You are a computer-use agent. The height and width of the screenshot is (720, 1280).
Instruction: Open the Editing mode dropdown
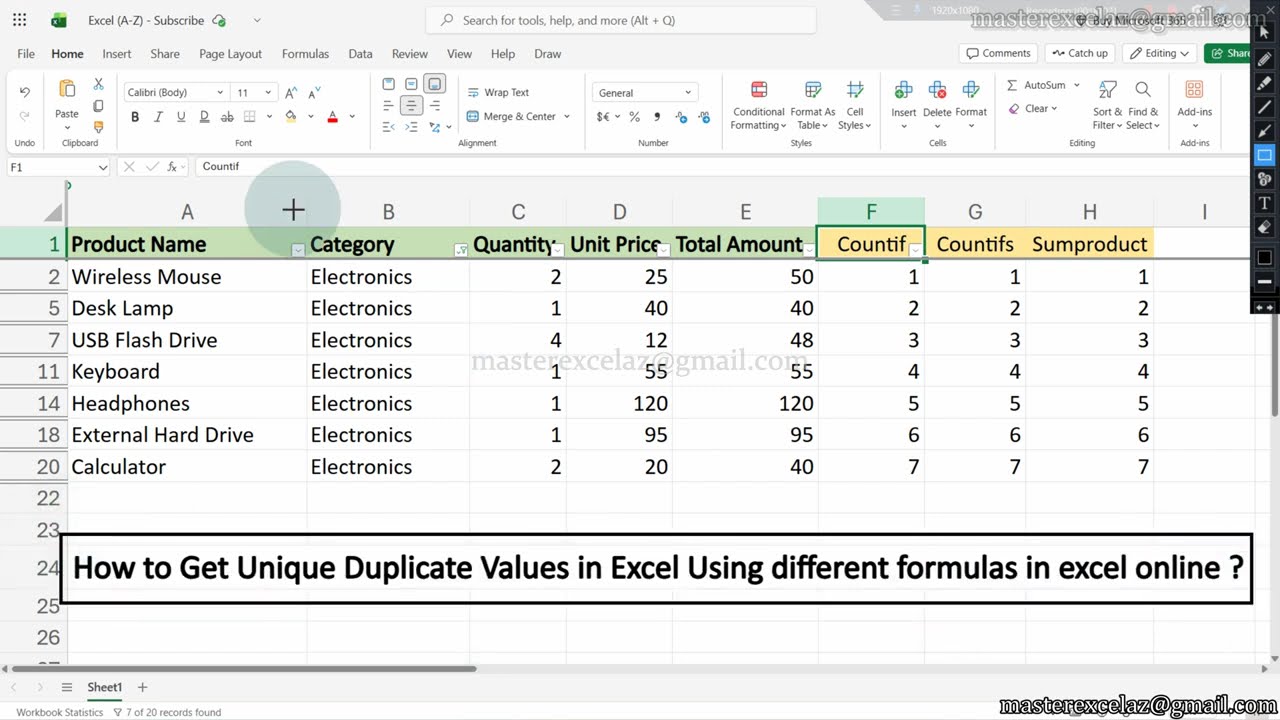pos(1160,53)
